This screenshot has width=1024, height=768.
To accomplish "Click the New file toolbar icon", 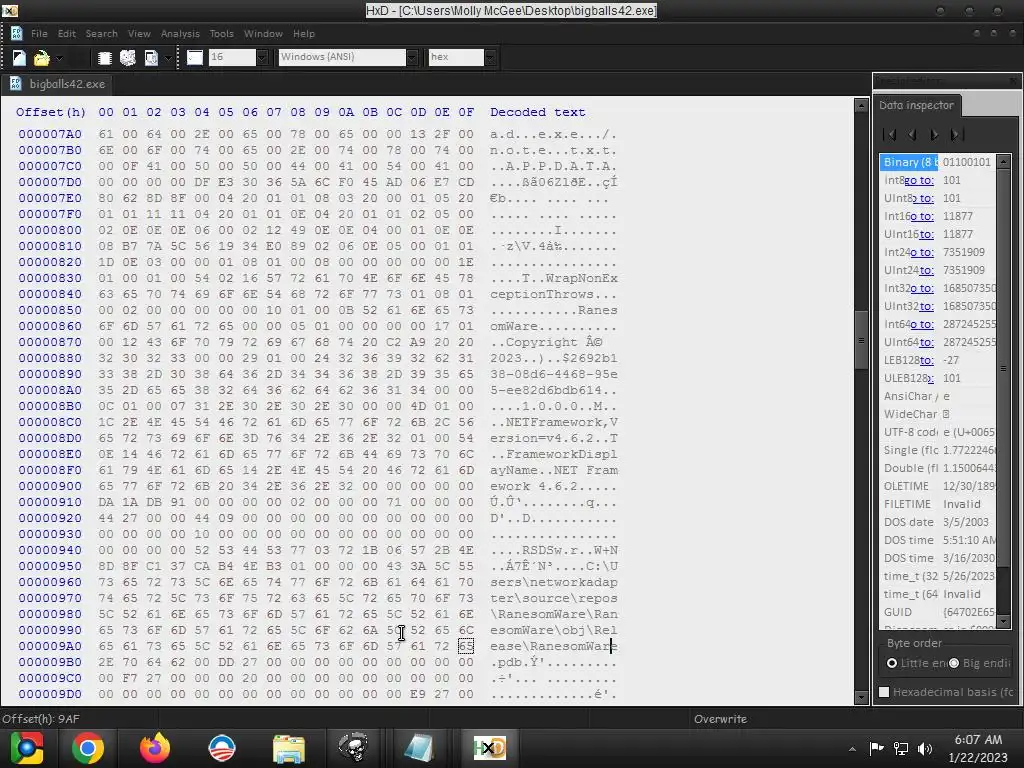I will [x=19, y=57].
